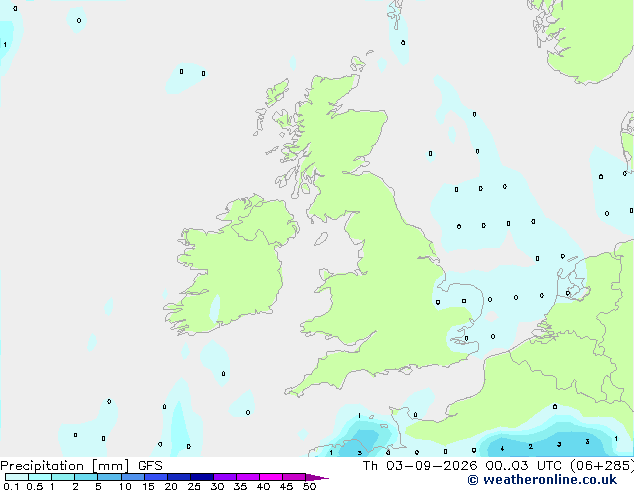Choose the 25–30 mm navy legend swatch
This screenshot has width=634, height=490.
[202, 477]
